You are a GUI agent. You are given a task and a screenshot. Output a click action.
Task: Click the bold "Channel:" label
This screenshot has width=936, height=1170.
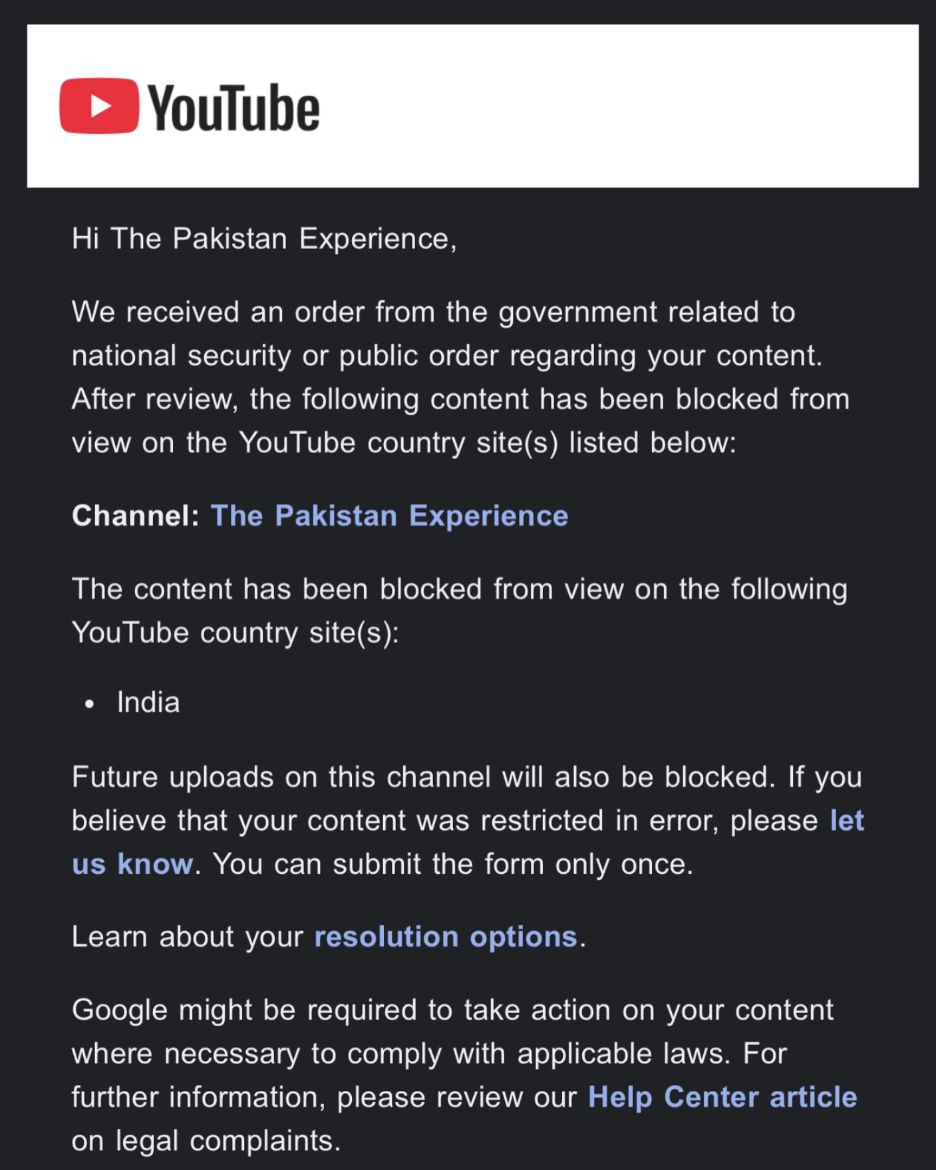coord(135,516)
